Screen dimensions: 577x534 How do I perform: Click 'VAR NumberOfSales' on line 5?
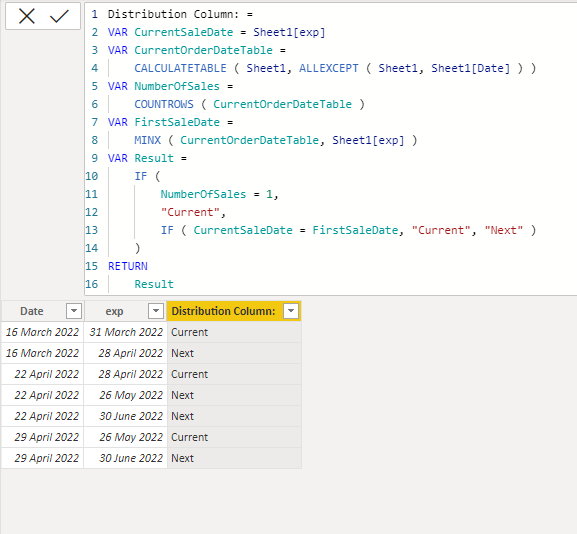(164, 86)
